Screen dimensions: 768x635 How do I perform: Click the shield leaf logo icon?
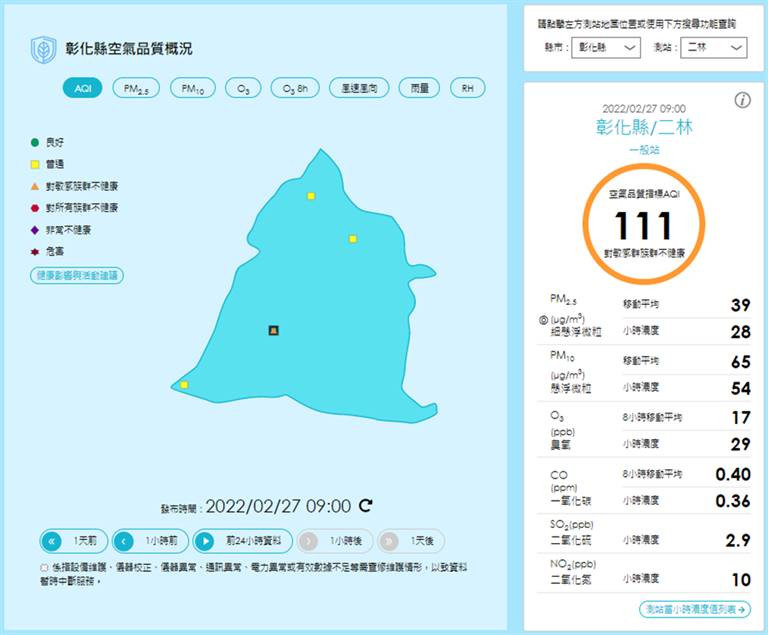pyautogui.click(x=44, y=49)
